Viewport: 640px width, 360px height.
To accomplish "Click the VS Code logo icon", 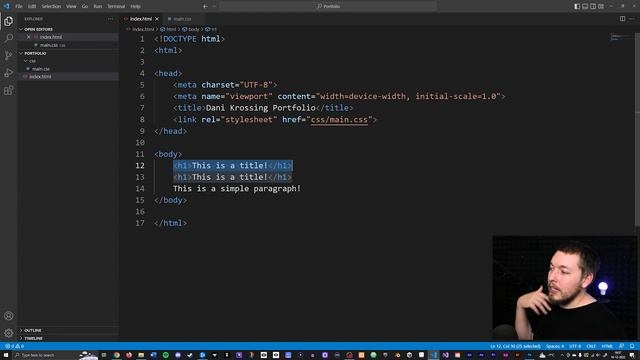I will 6,6.
